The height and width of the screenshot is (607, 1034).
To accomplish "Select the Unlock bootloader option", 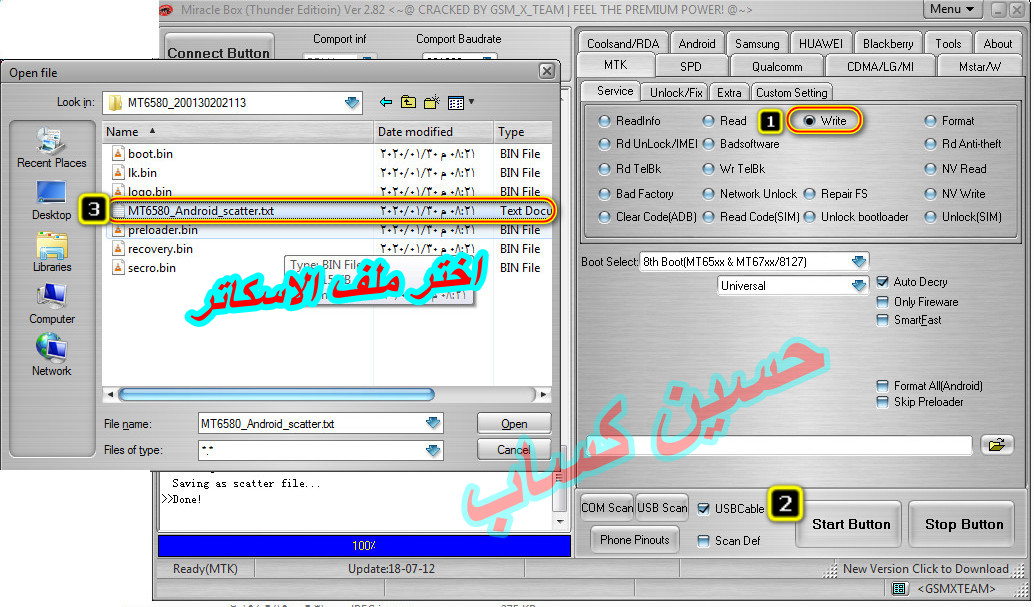I will click(810, 217).
